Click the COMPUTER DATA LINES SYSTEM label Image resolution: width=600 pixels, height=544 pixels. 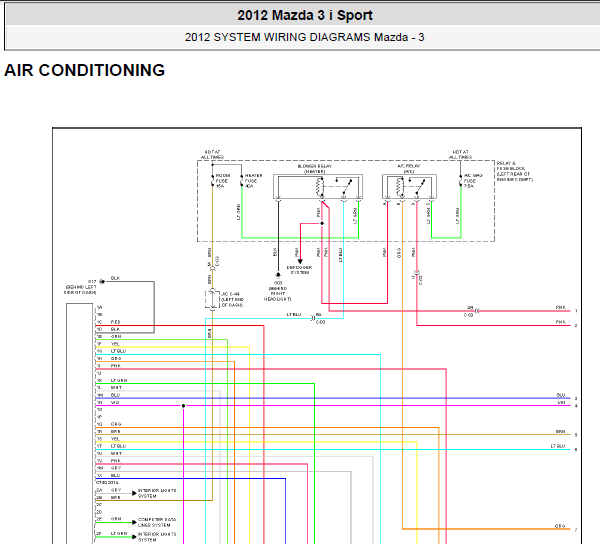157,522
